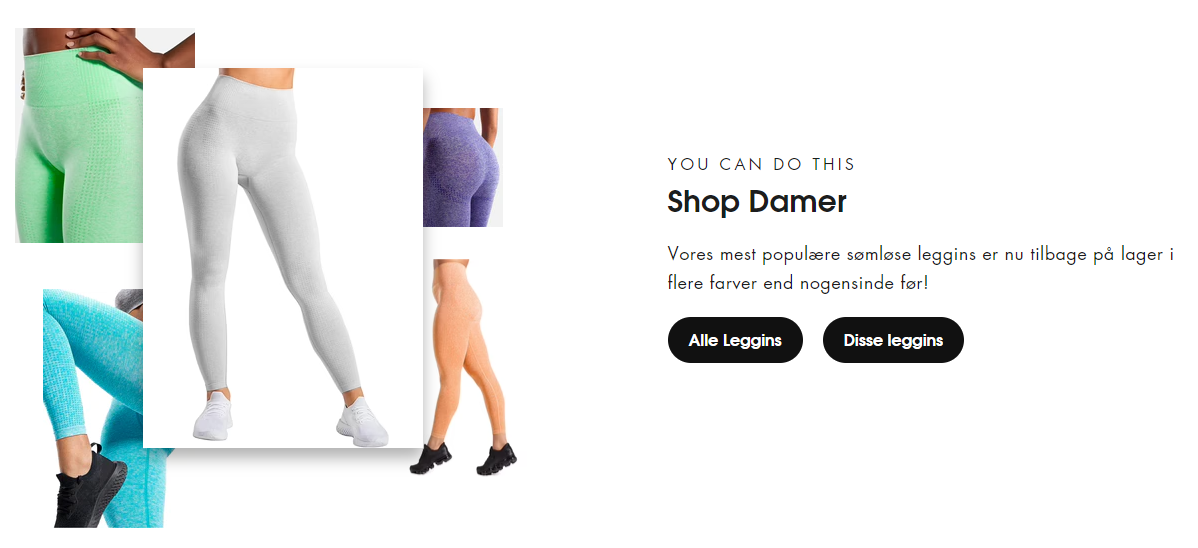Choose the purple leggings thumbnail
This screenshot has height=548, width=1198.
coord(462,167)
